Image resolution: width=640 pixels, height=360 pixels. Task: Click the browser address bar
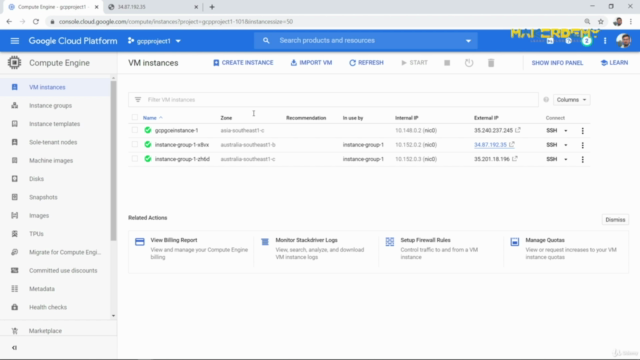point(314,22)
